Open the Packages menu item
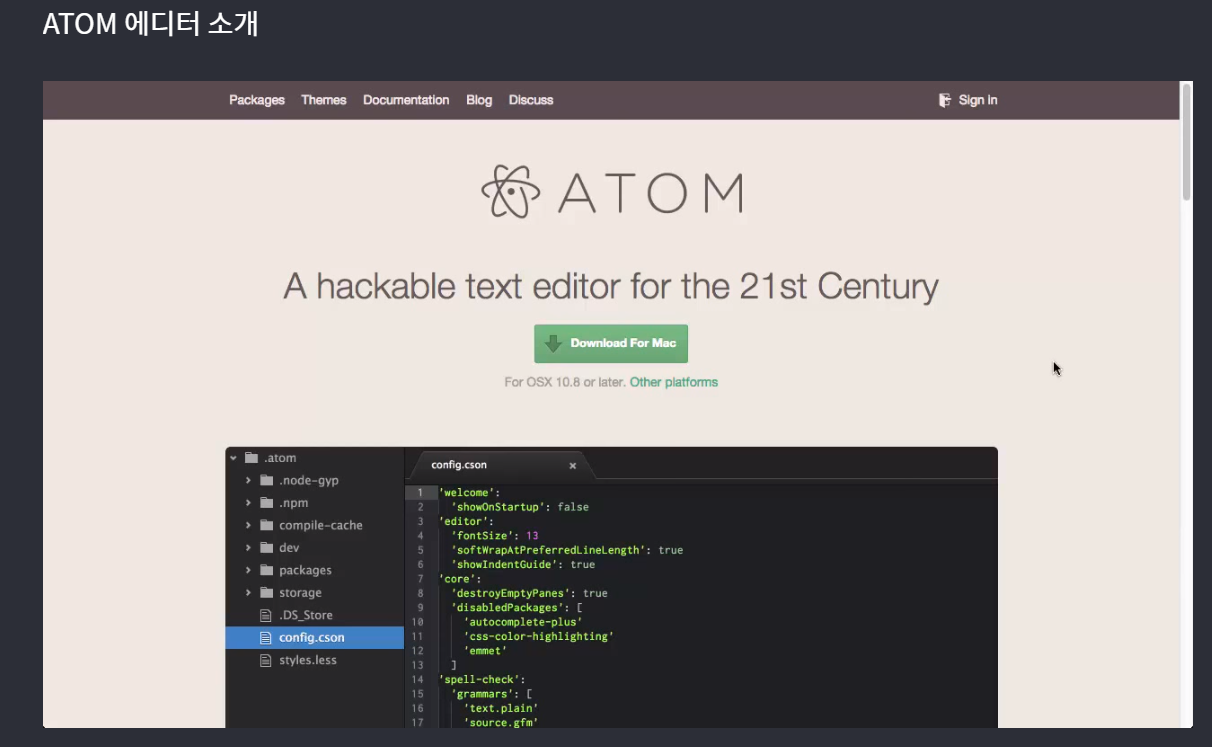1212x747 pixels. (257, 100)
